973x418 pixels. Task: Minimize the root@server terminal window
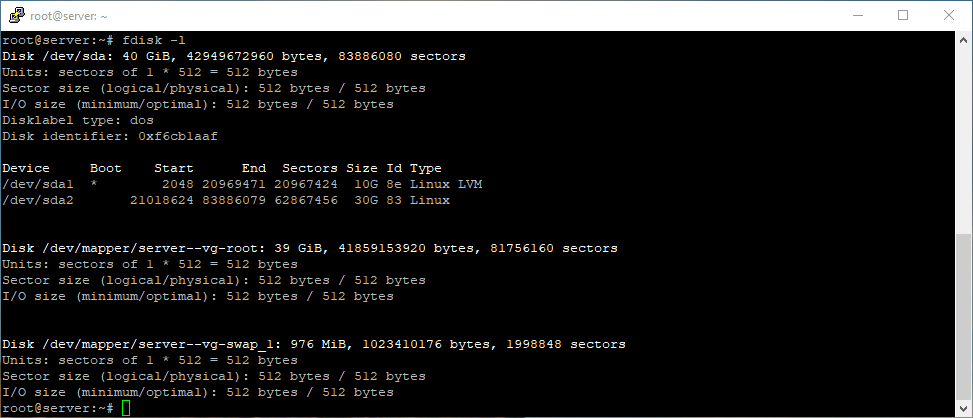858,16
